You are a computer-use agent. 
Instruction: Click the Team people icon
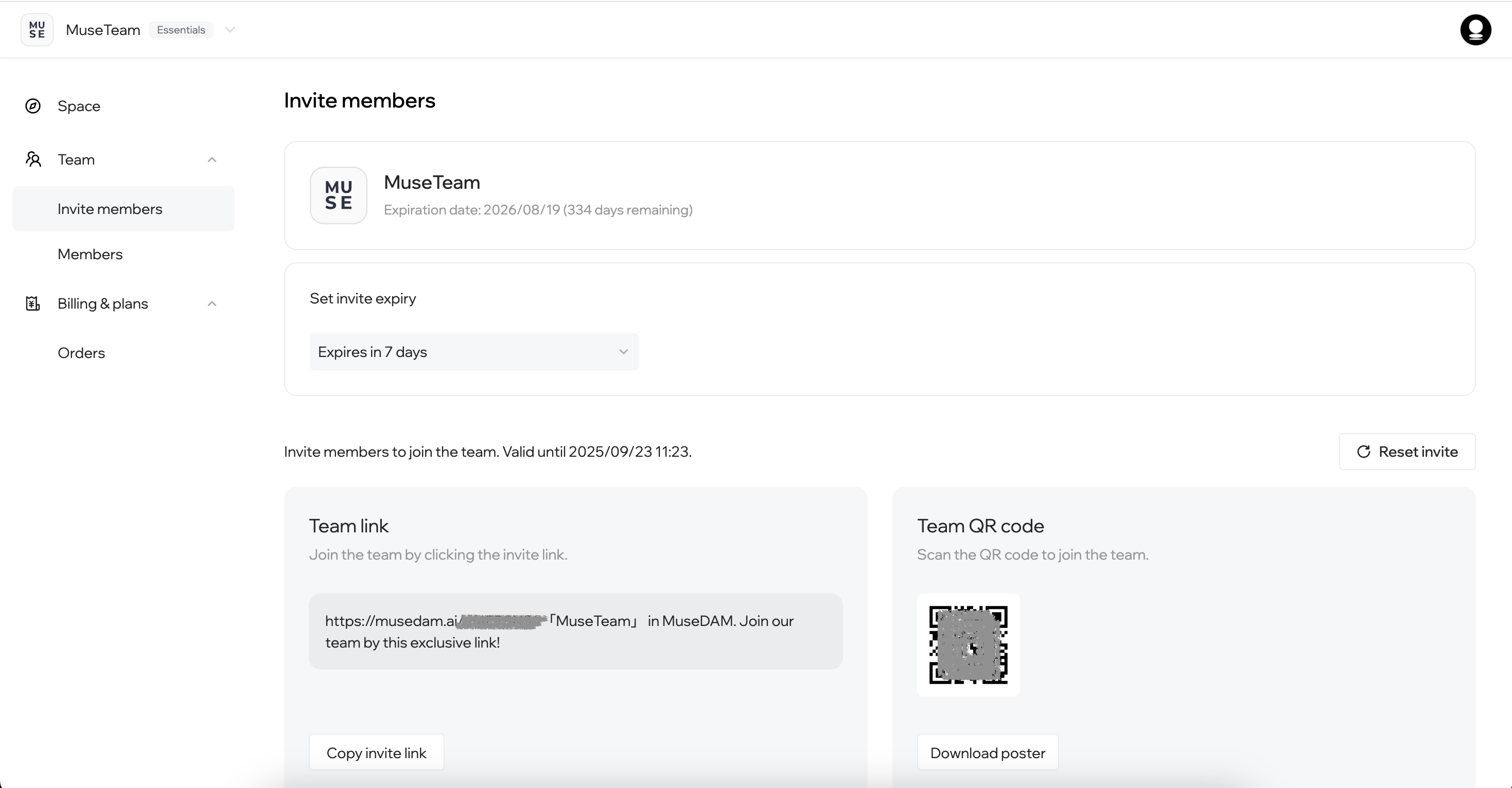[33, 159]
